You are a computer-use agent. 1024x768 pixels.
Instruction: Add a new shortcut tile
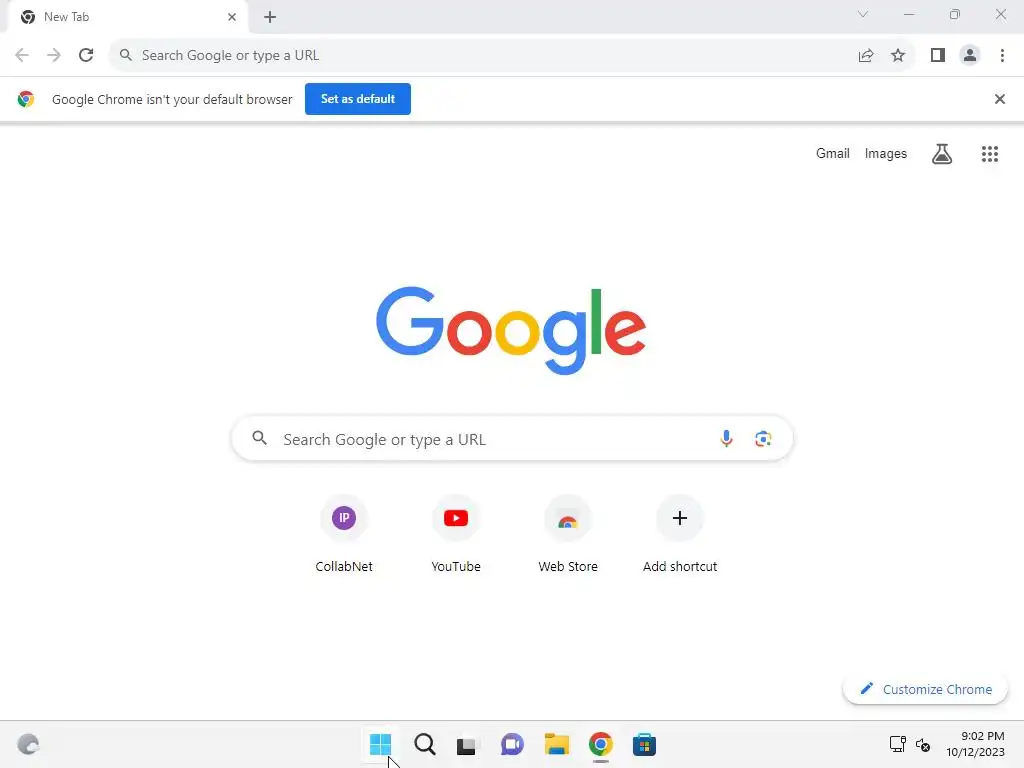680,536
